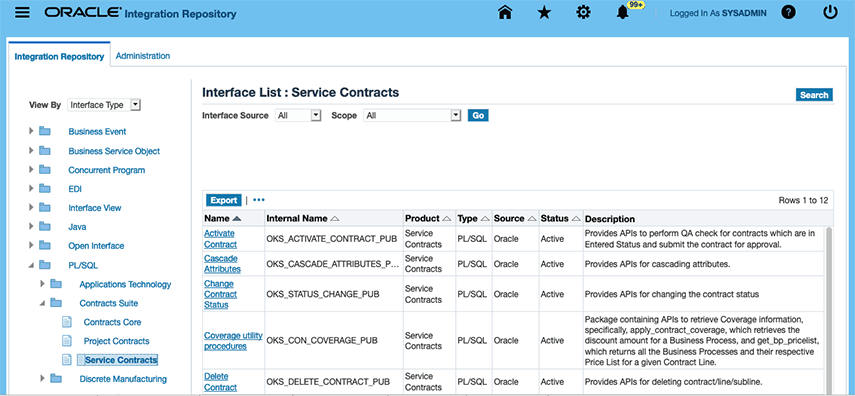Open the Change Contract Status link
The height and width of the screenshot is (396, 855).
[220, 294]
